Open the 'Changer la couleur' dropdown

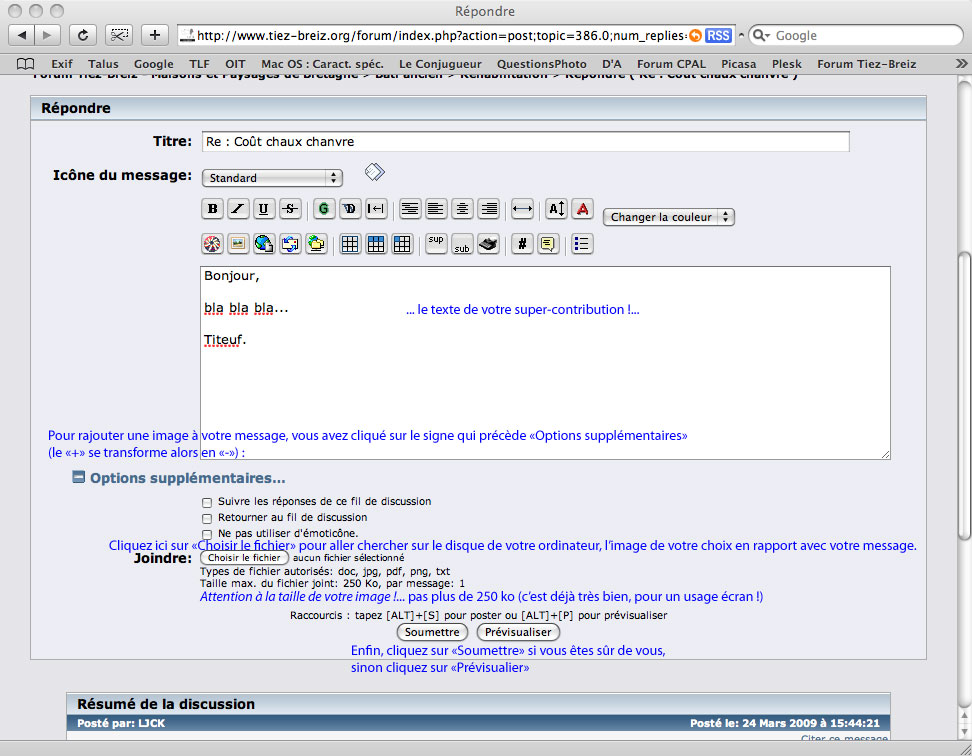(x=668, y=217)
